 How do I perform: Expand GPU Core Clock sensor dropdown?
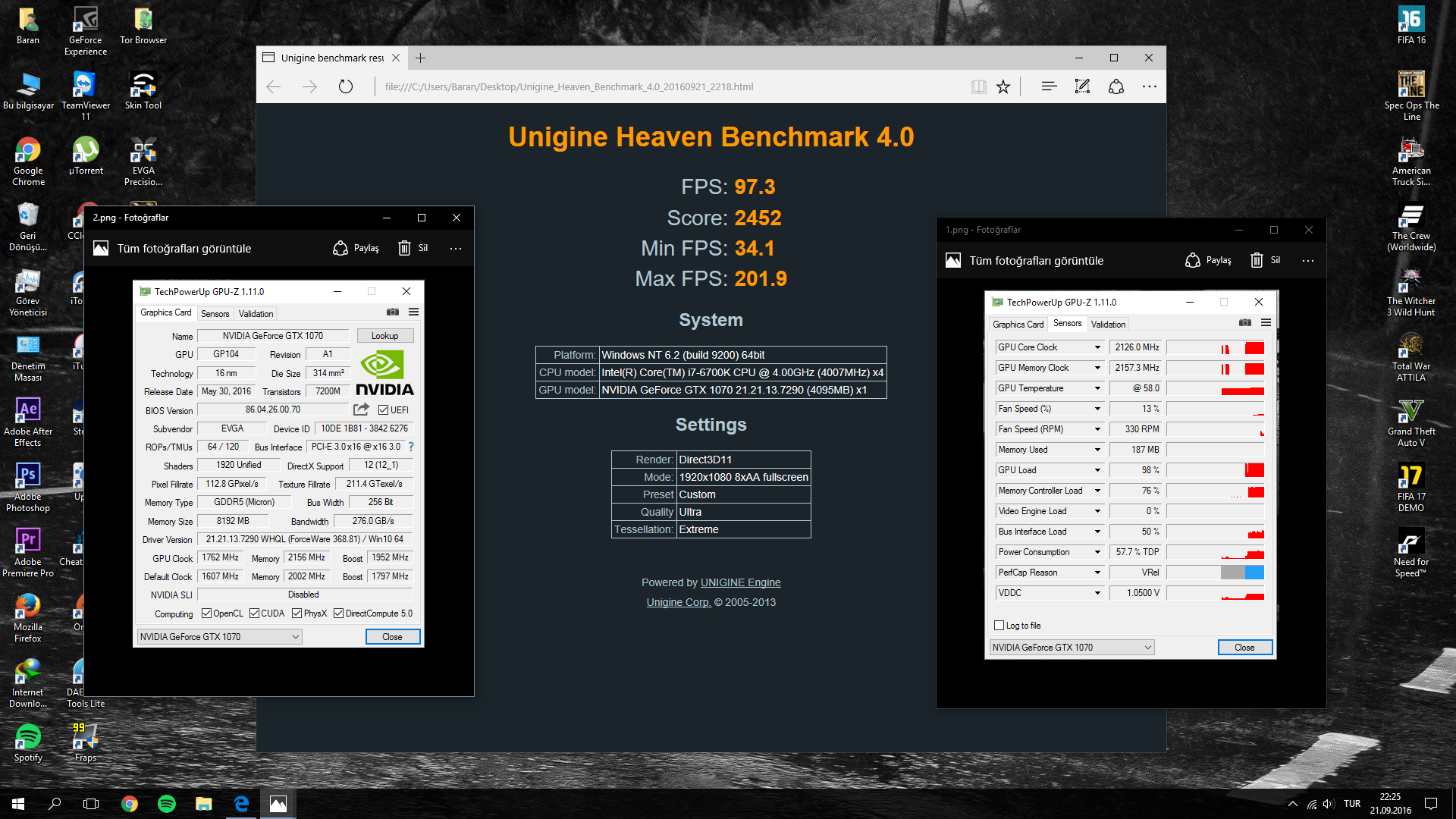1097,347
